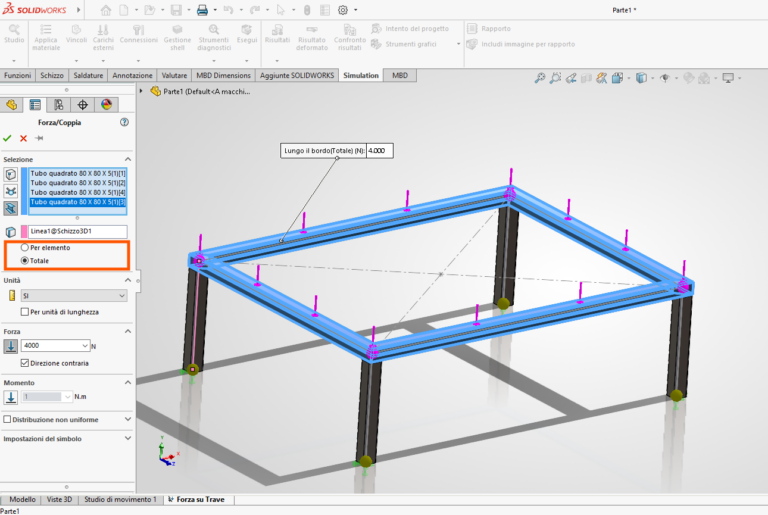Click the pushpin icon in Forza/Coppia panel
The image size is (768, 515).
pyautogui.click(x=39, y=138)
